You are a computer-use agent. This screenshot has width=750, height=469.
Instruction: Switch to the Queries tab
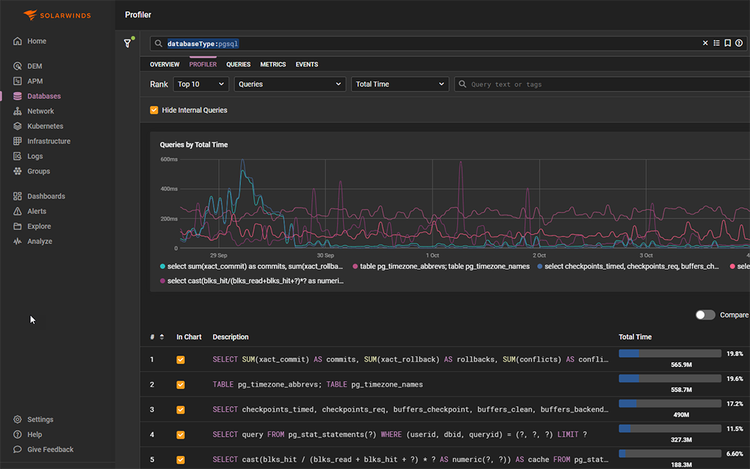click(238, 65)
